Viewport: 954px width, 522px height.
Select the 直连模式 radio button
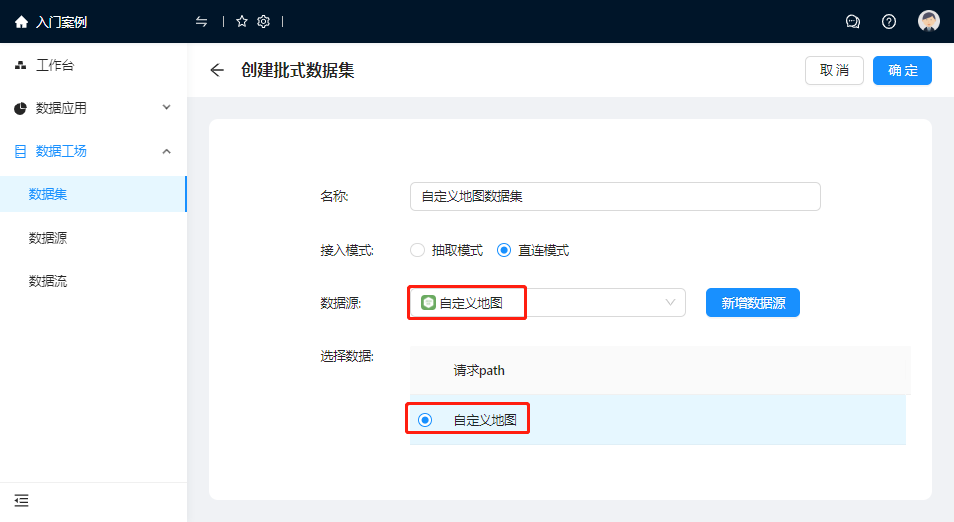click(x=504, y=250)
